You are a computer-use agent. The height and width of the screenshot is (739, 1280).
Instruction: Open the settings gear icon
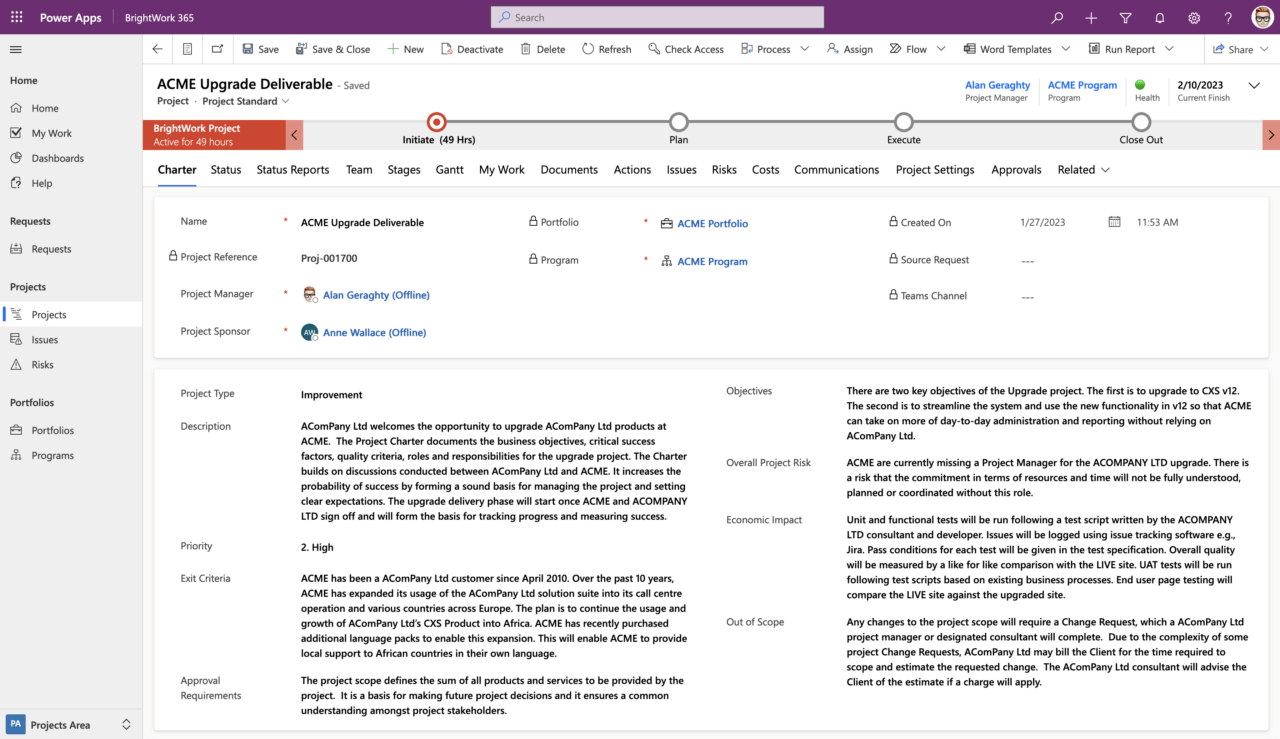[x=1193, y=17]
